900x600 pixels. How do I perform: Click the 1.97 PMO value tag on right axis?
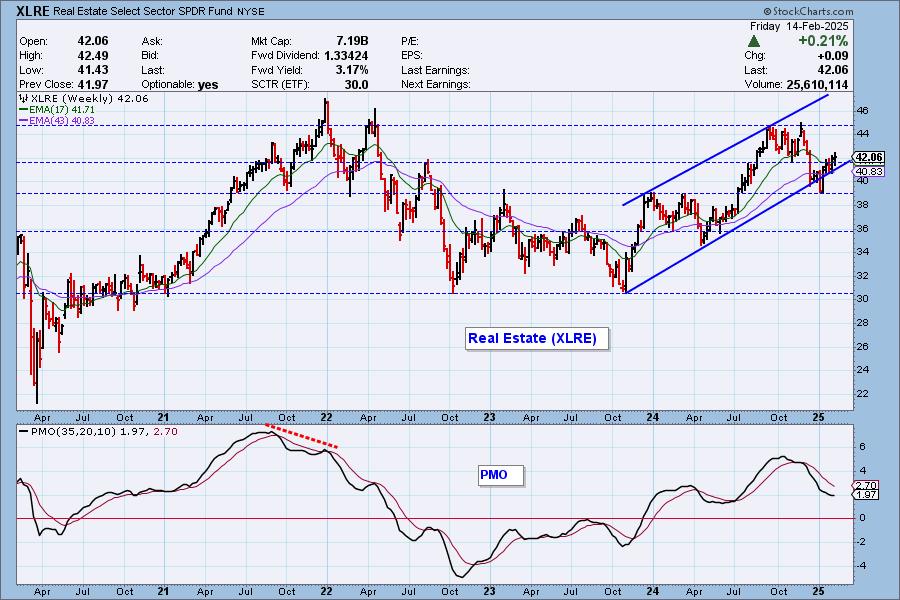click(866, 494)
